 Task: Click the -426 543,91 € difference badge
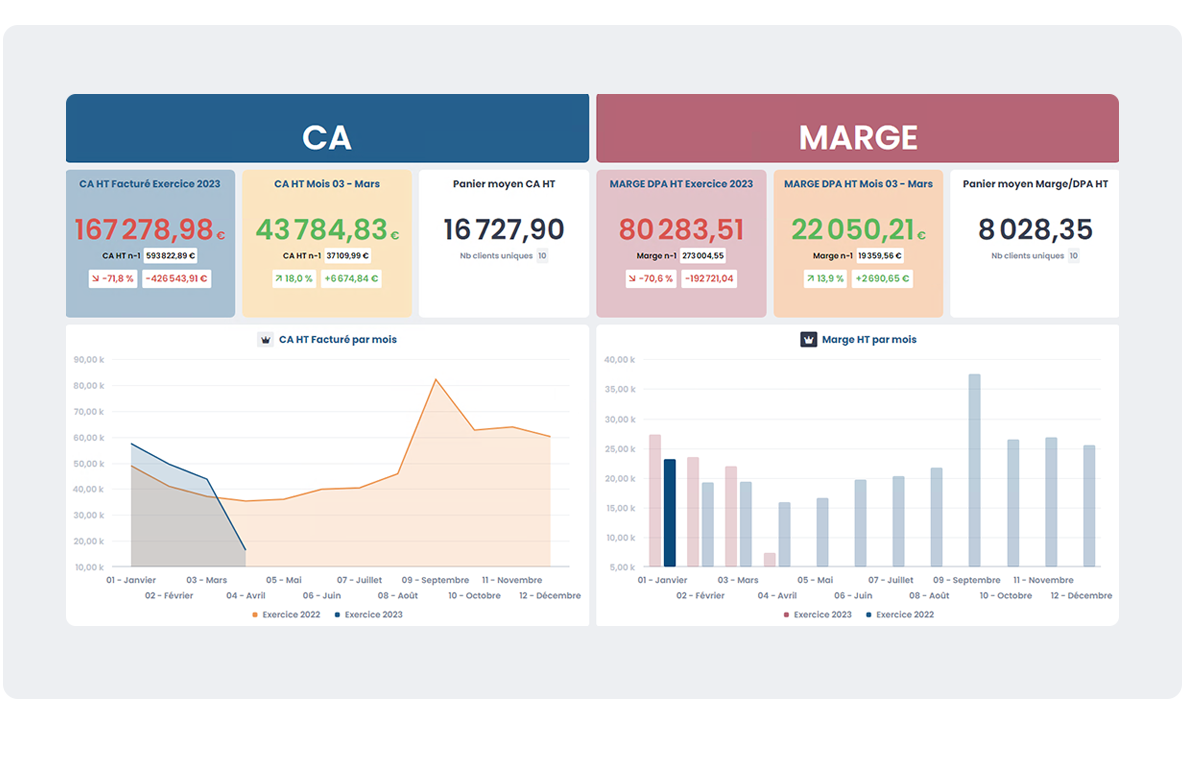point(176,278)
